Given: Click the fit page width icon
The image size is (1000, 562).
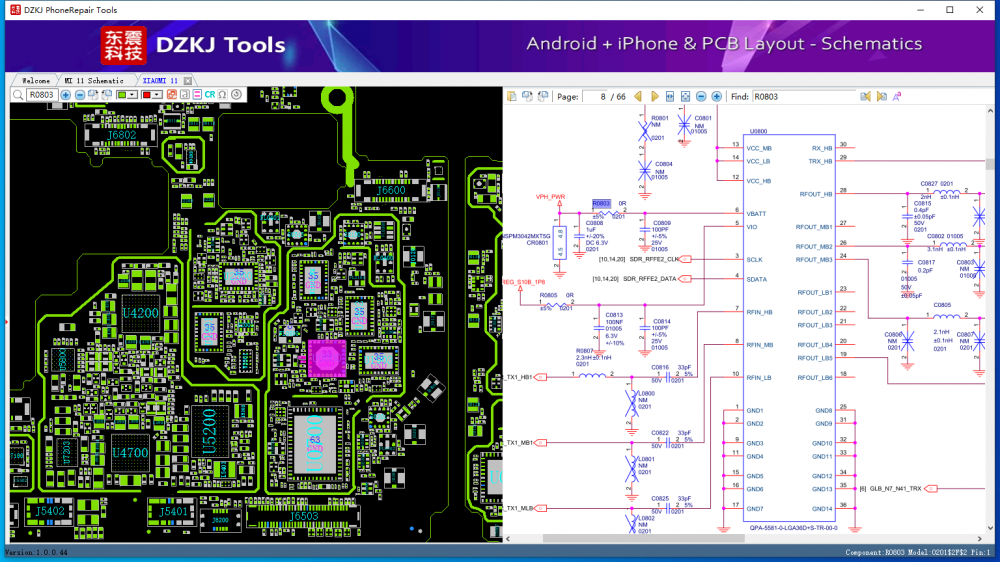Looking at the screenshot, I should point(670,96).
